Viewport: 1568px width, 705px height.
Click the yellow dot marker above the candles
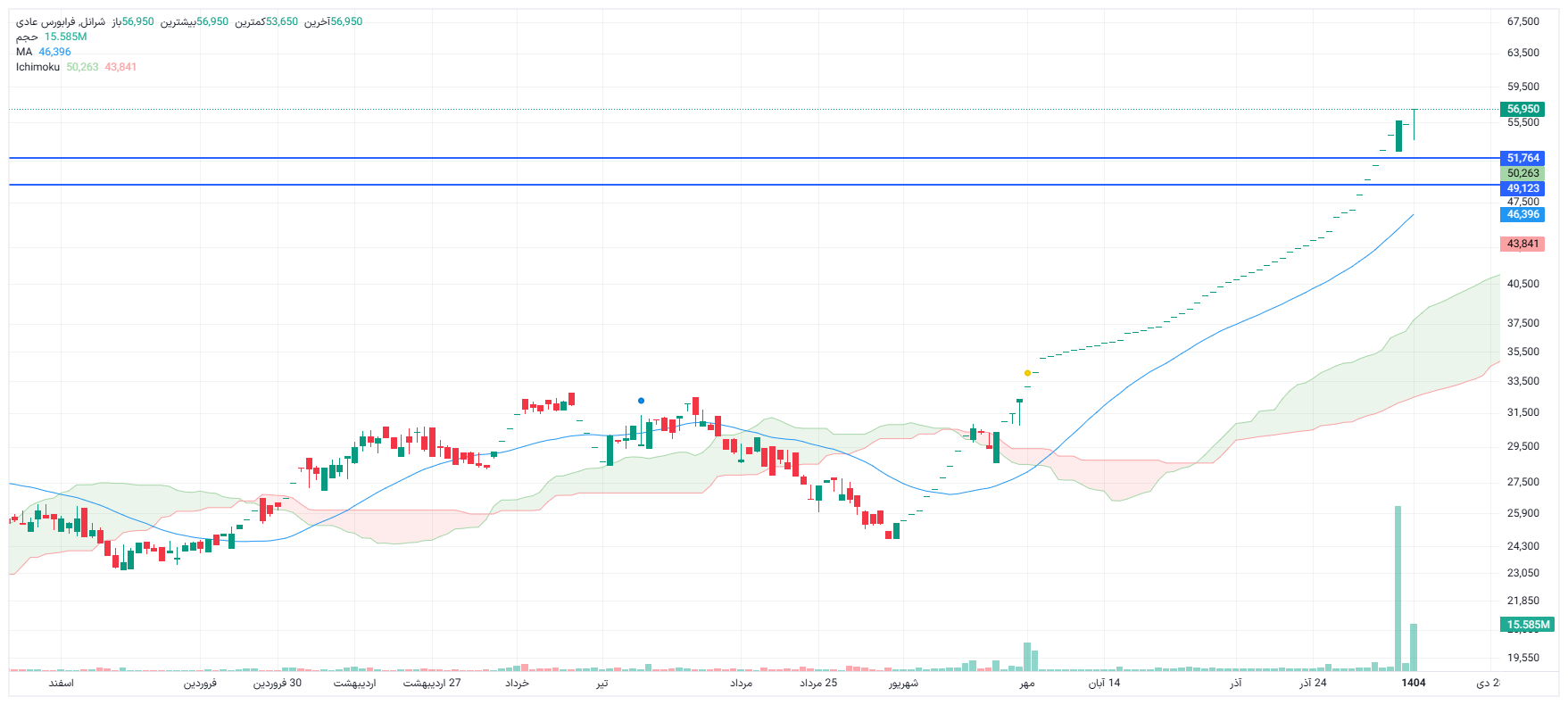click(x=1027, y=373)
